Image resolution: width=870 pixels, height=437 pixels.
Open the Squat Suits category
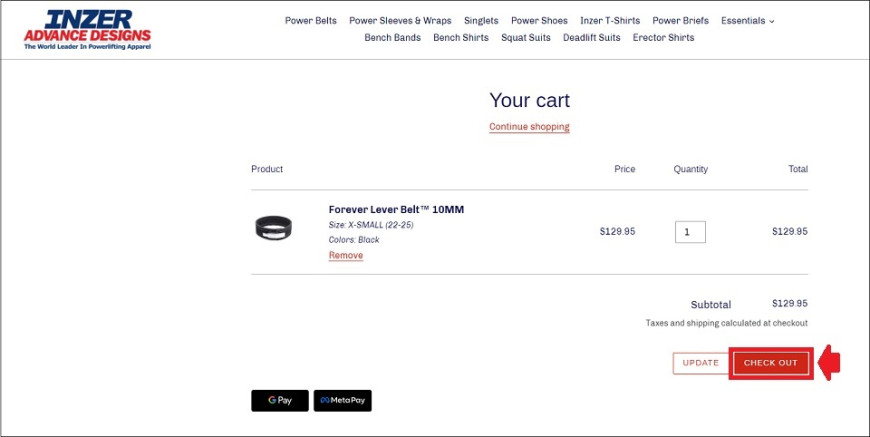[x=525, y=38]
